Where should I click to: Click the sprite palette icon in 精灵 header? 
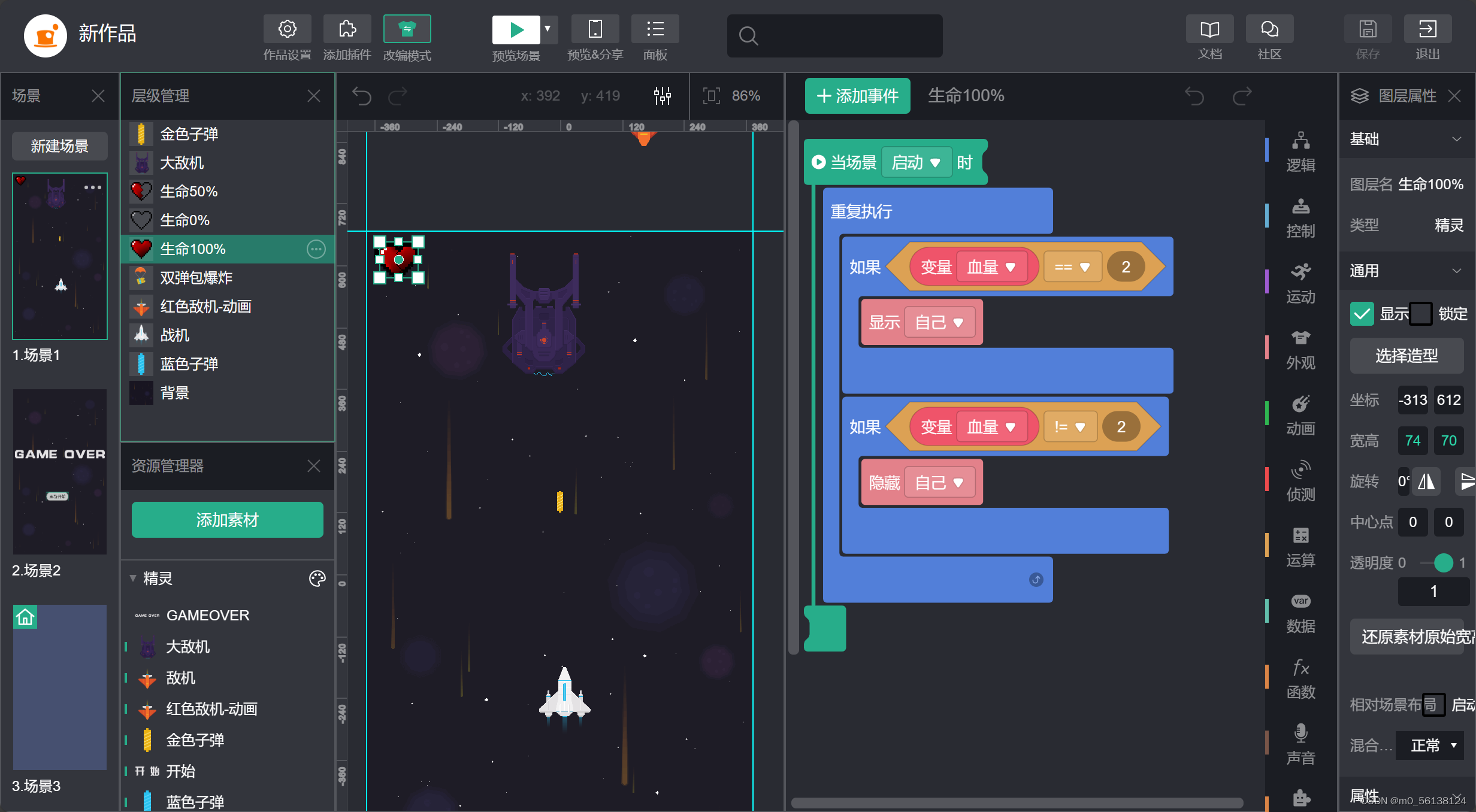(x=317, y=578)
